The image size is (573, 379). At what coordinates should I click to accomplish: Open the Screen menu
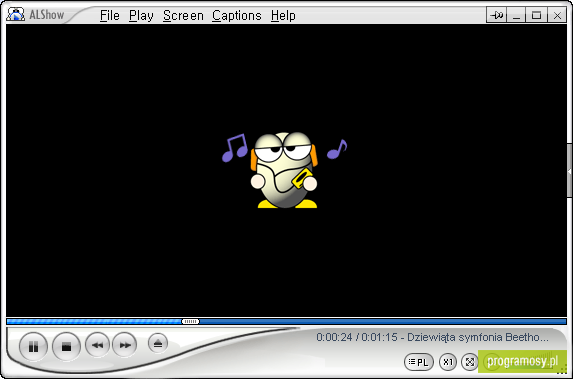click(x=183, y=16)
